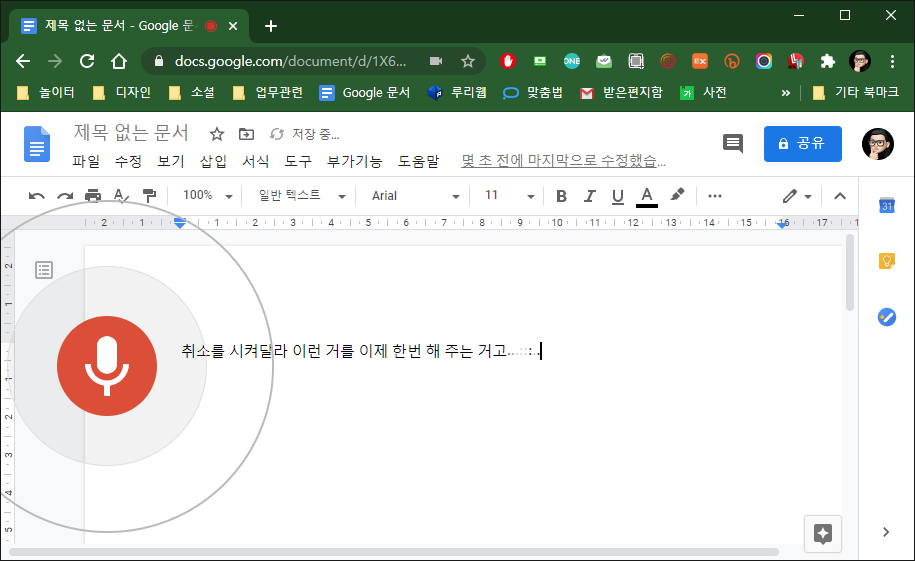The image size is (915, 561).
Task: Open the Google 문서 bookmark
Action: tap(365, 92)
